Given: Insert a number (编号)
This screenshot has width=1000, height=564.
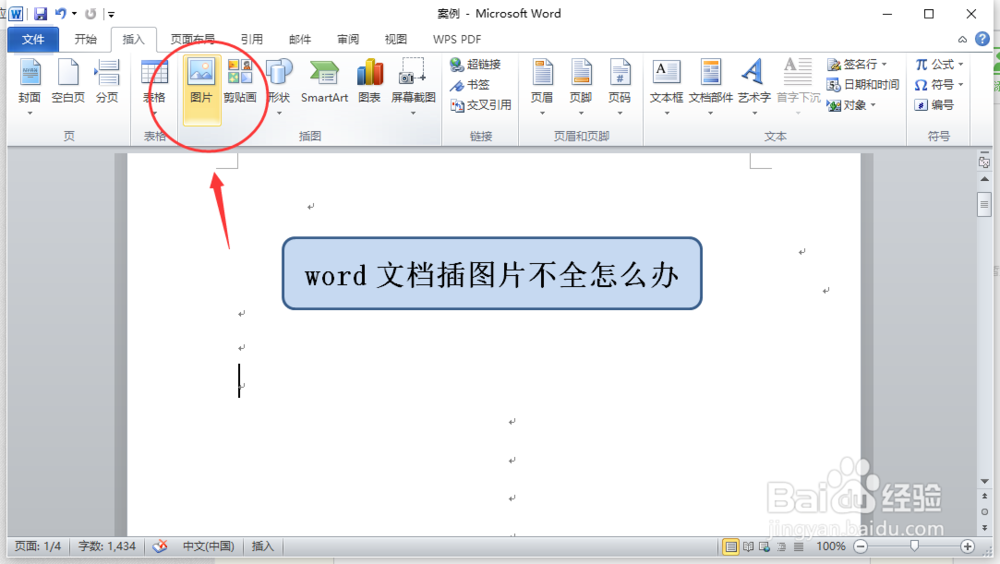Looking at the screenshot, I should pos(935,105).
